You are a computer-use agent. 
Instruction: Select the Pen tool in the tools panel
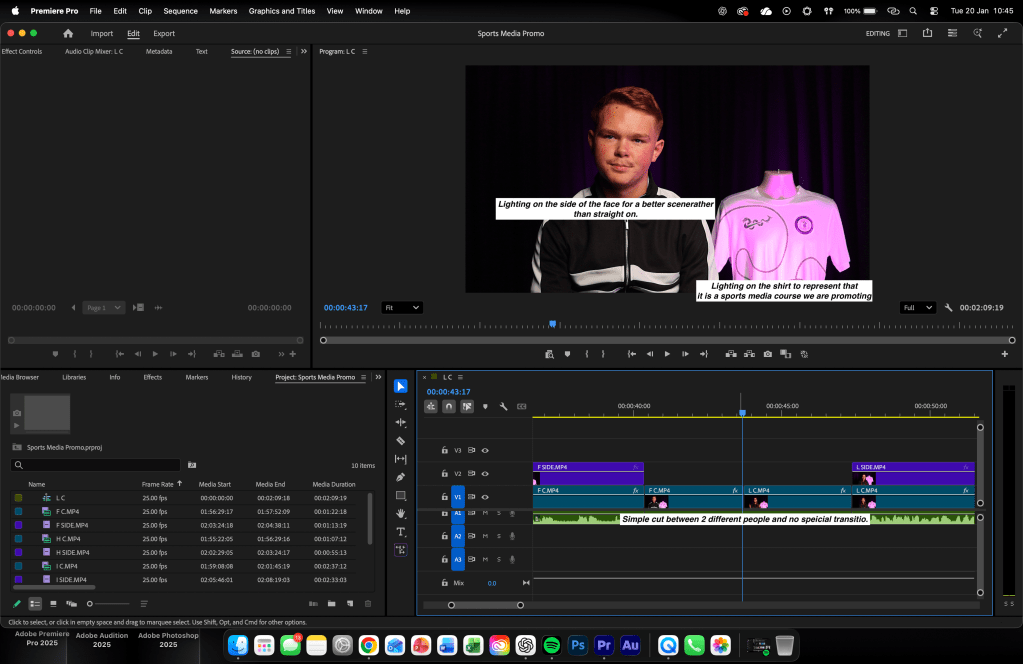[400, 477]
